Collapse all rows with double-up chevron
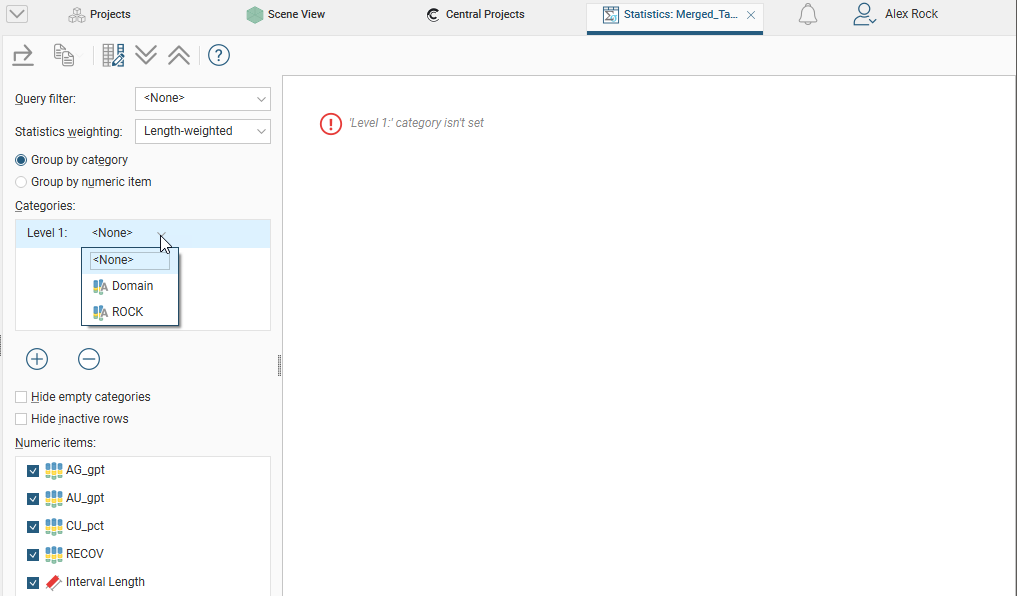 coord(178,55)
